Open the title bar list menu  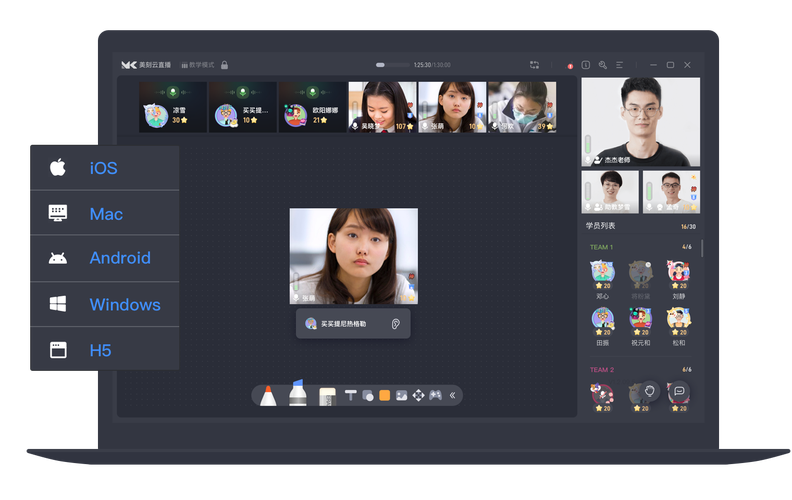coord(620,65)
